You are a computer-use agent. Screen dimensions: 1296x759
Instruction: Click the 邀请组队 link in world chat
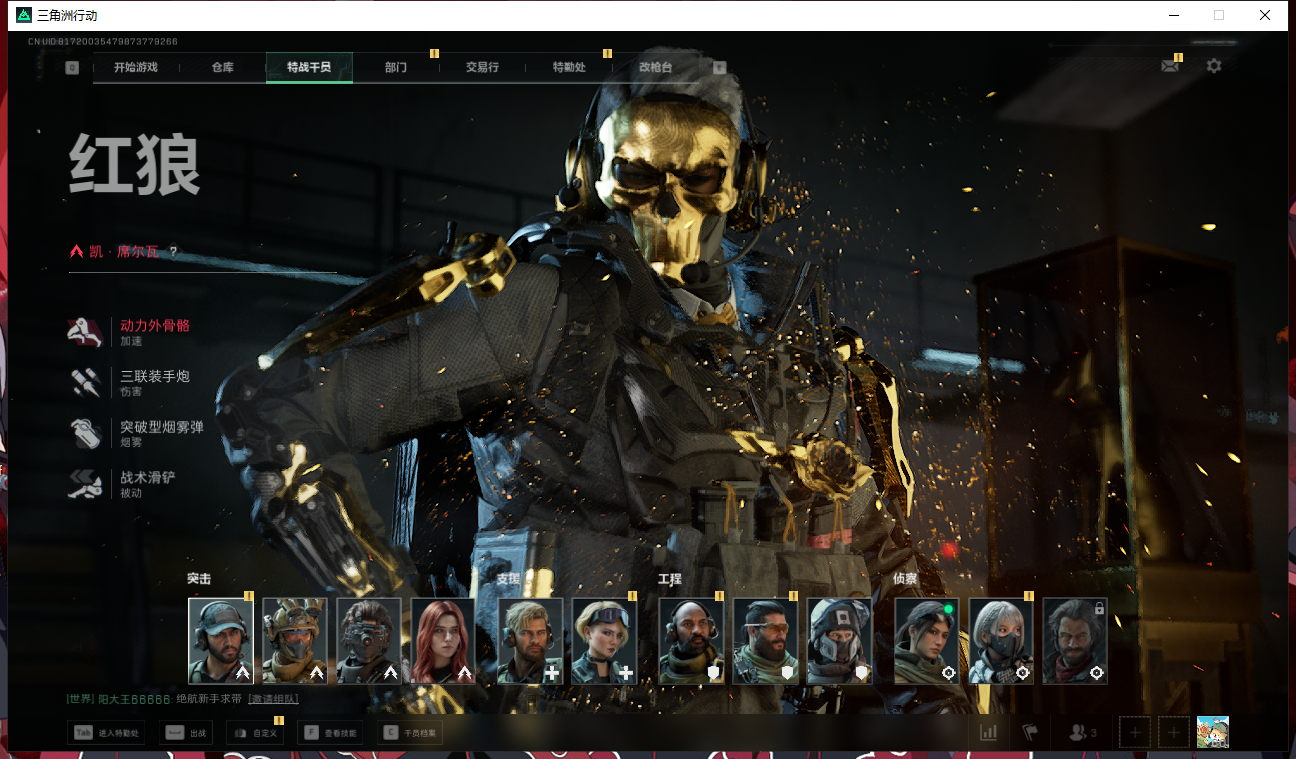pyautogui.click(x=272, y=699)
